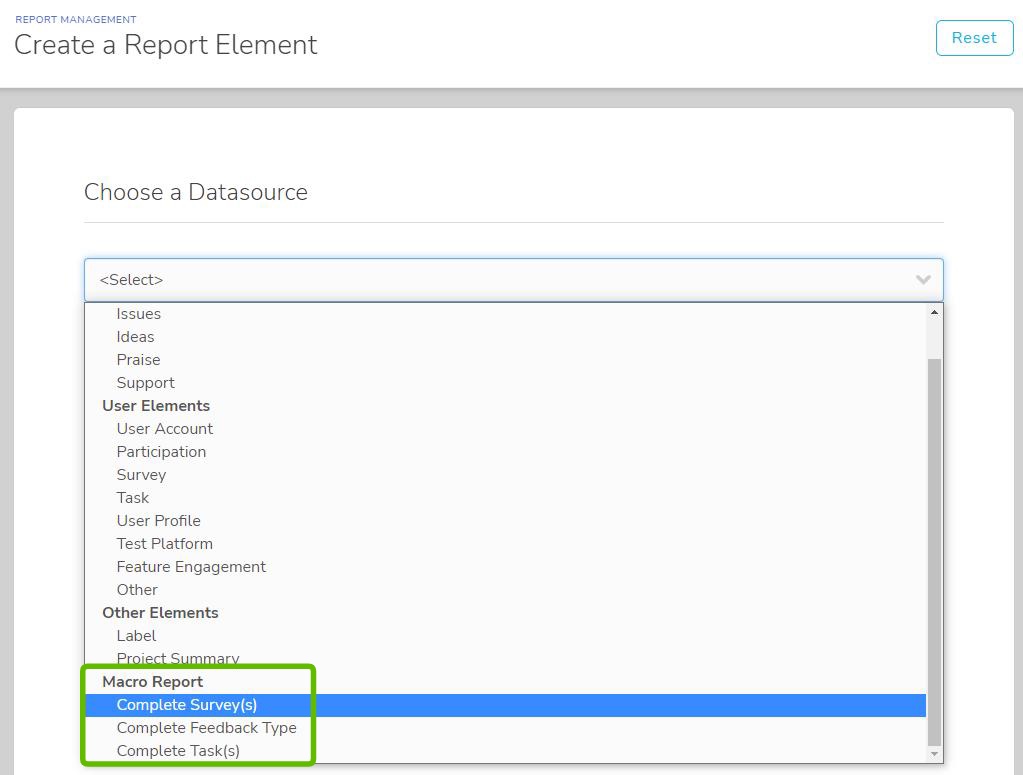Select the Project Summary option

click(x=177, y=658)
